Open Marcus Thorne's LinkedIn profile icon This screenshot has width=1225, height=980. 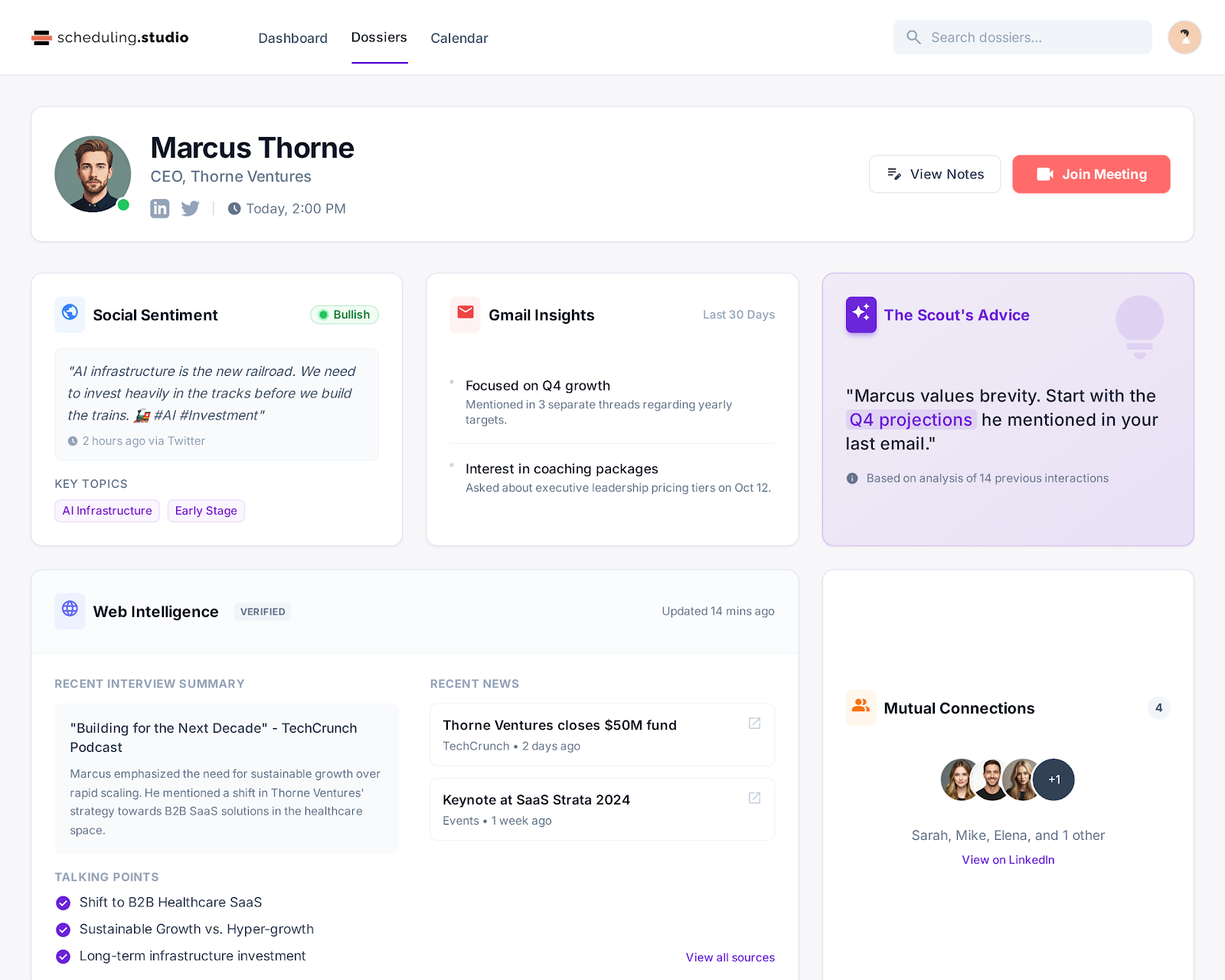click(159, 208)
